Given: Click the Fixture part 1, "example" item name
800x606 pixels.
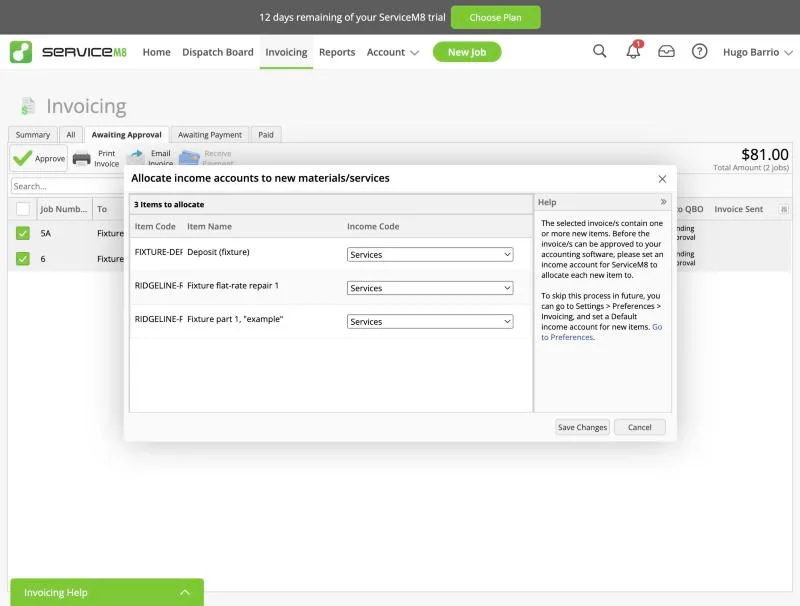Looking at the screenshot, I should coord(235,319).
